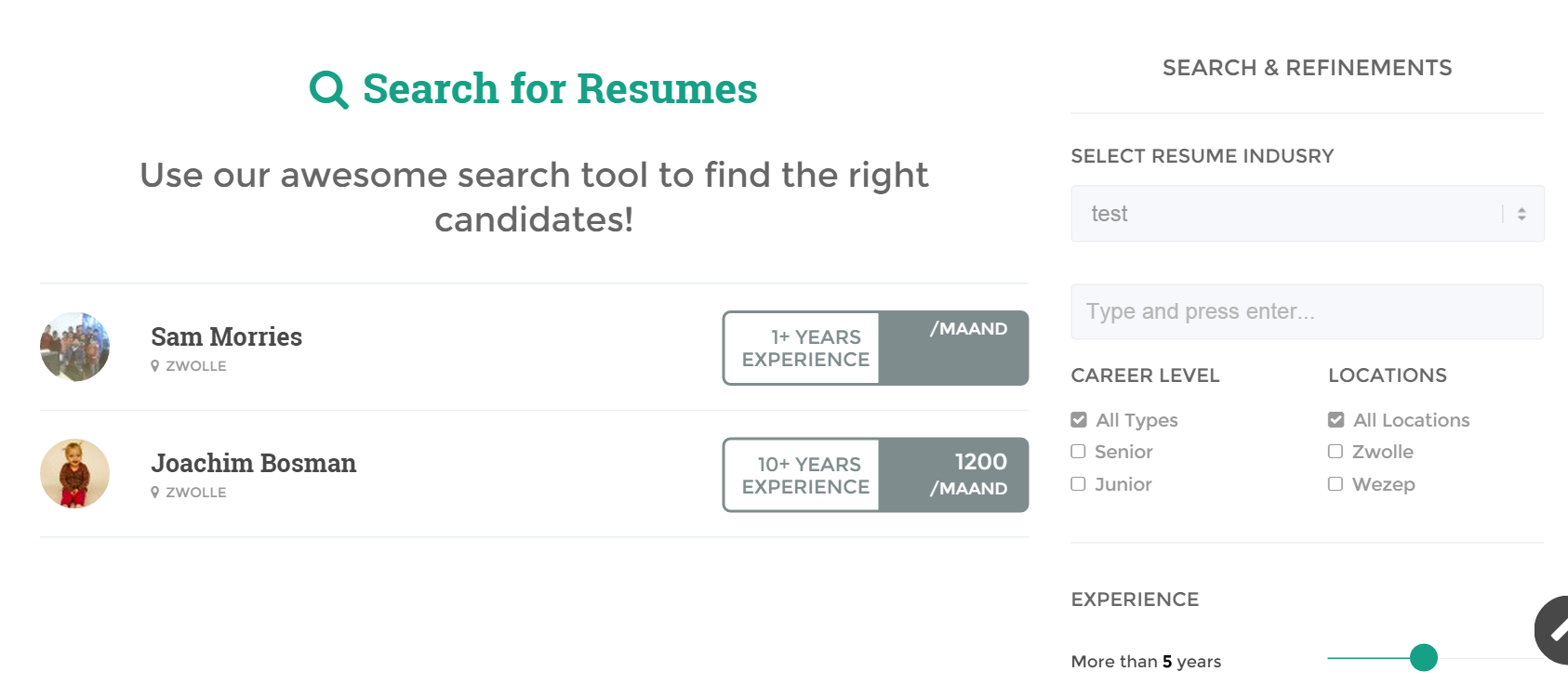Viewport: 1568px width, 698px height.
Task: Uncheck the All Types career level checkbox
Action: click(x=1079, y=420)
